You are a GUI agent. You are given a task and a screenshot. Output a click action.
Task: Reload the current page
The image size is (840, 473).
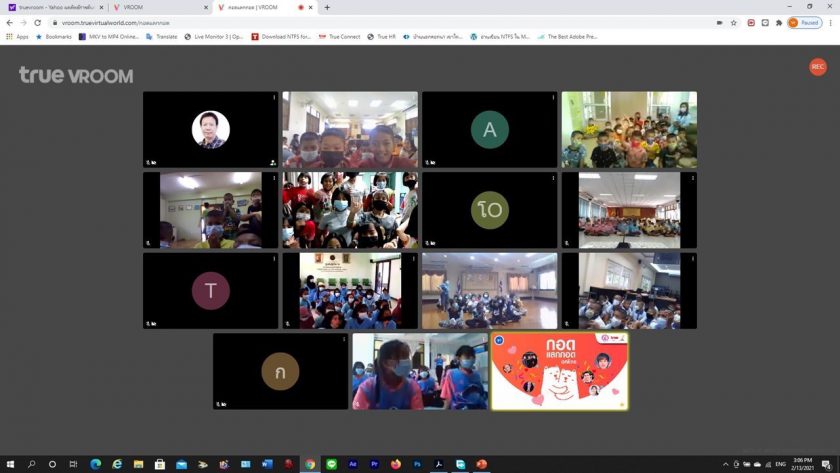click(x=38, y=22)
